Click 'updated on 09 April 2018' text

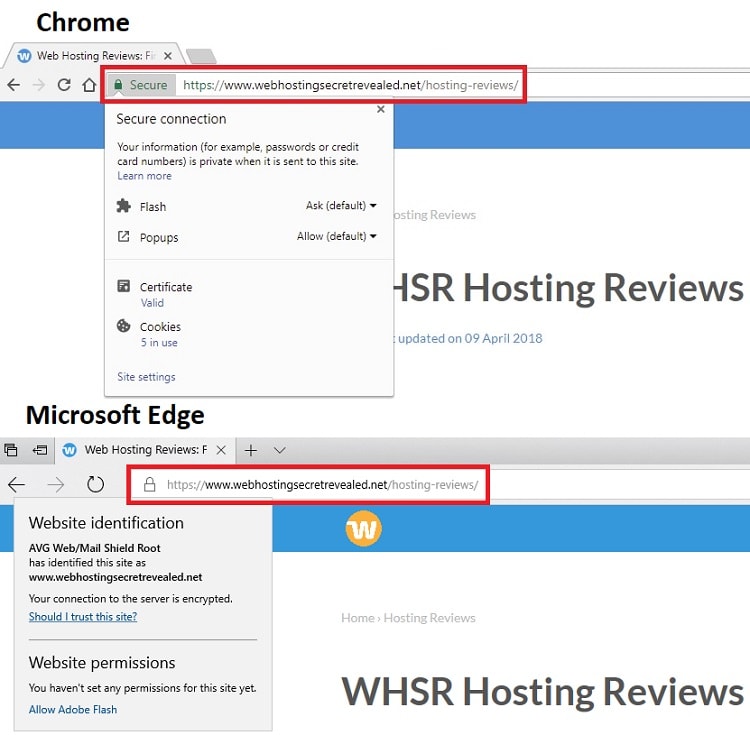click(470, 339)
